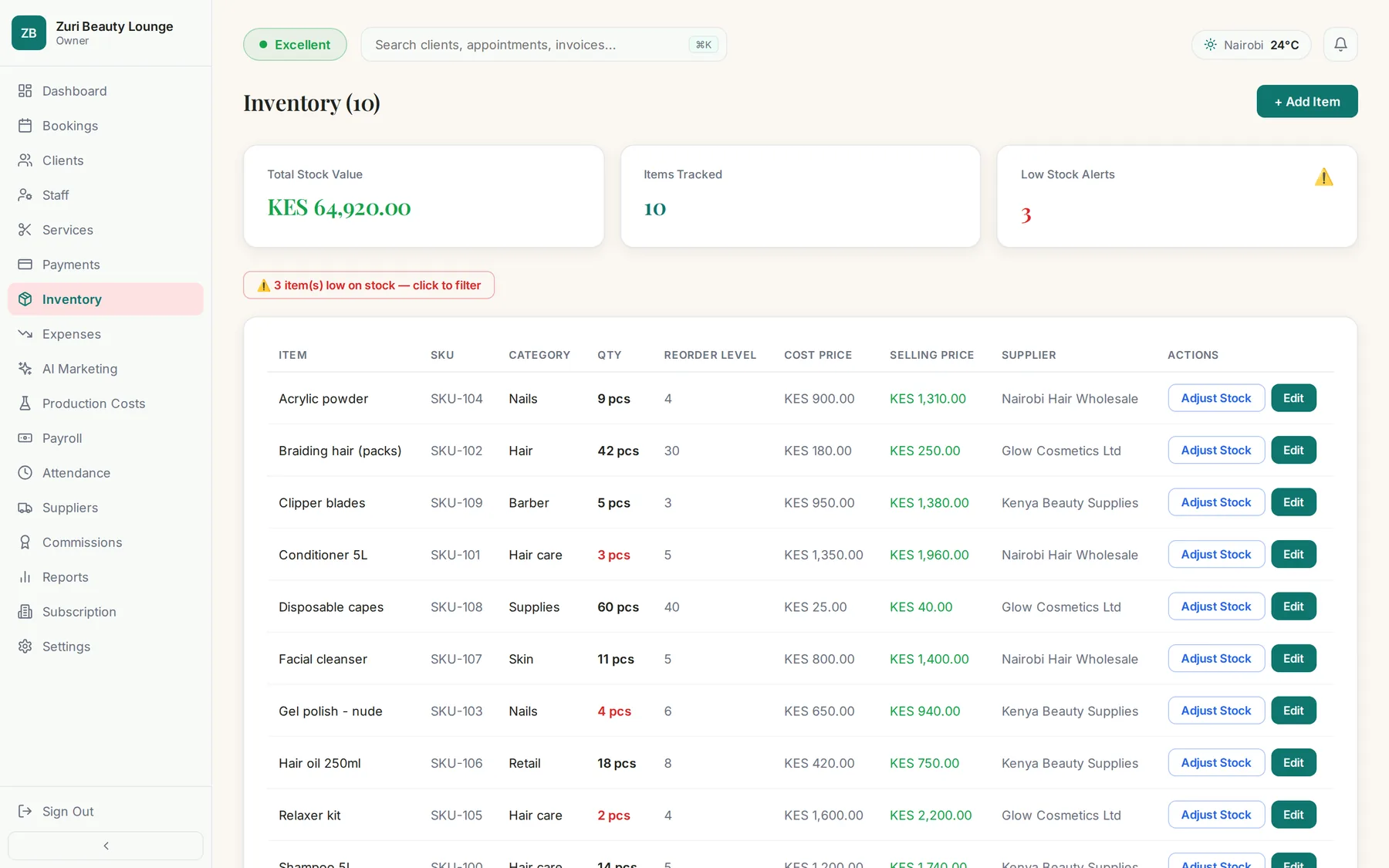Edit the Clipper blades item
This screenshot has width=1389, height=868.
pyautogui.click(x=1293, y=502)
